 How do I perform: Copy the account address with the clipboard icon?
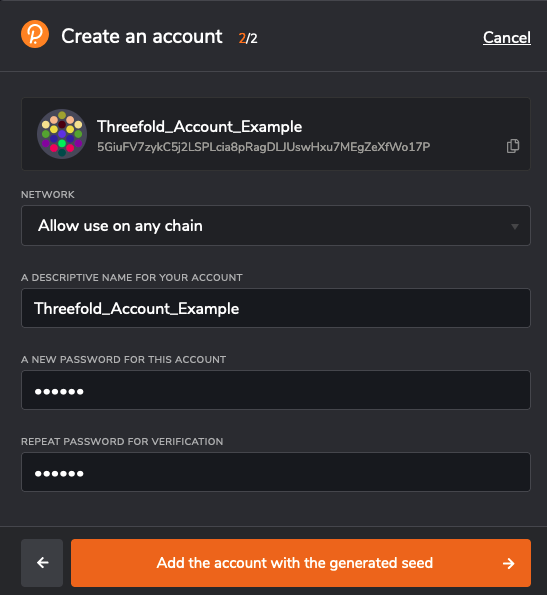[x=513, y=146]
